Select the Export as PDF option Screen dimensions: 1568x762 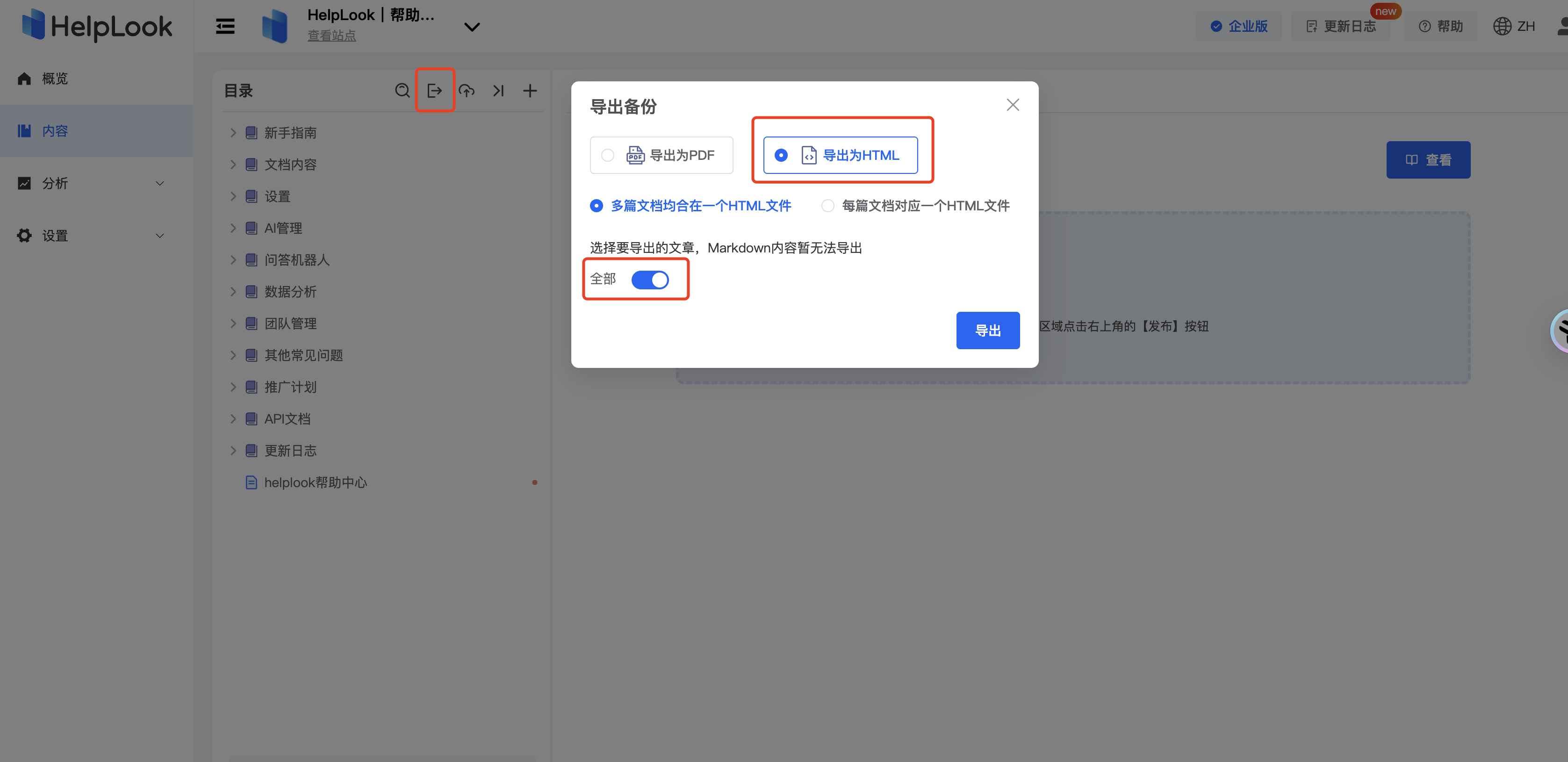pos(661,155)
